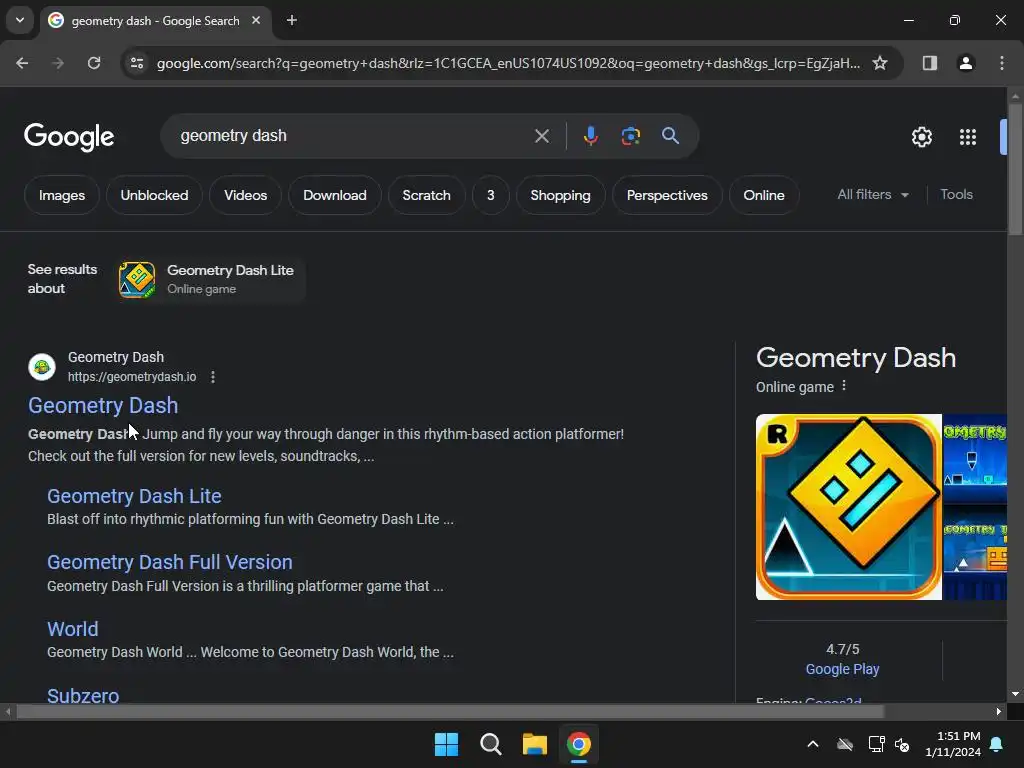This screenshot has width=1024, height=768.
Task: Close the geometry dash search tab
Action: pyautogui.click(x=256, y=20)
